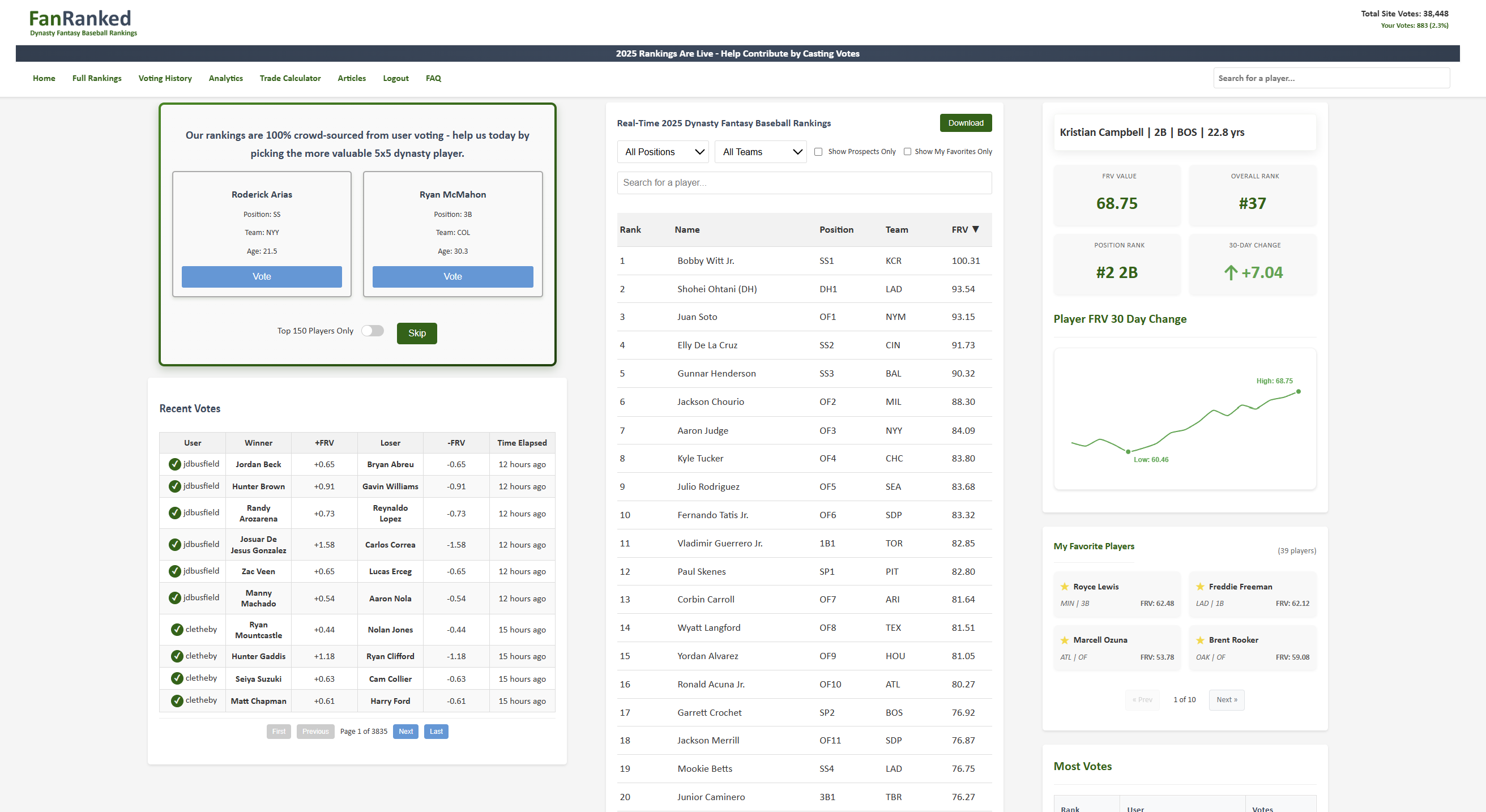
Task: Open Voting History from navigation
Action: tap(165, 79)
